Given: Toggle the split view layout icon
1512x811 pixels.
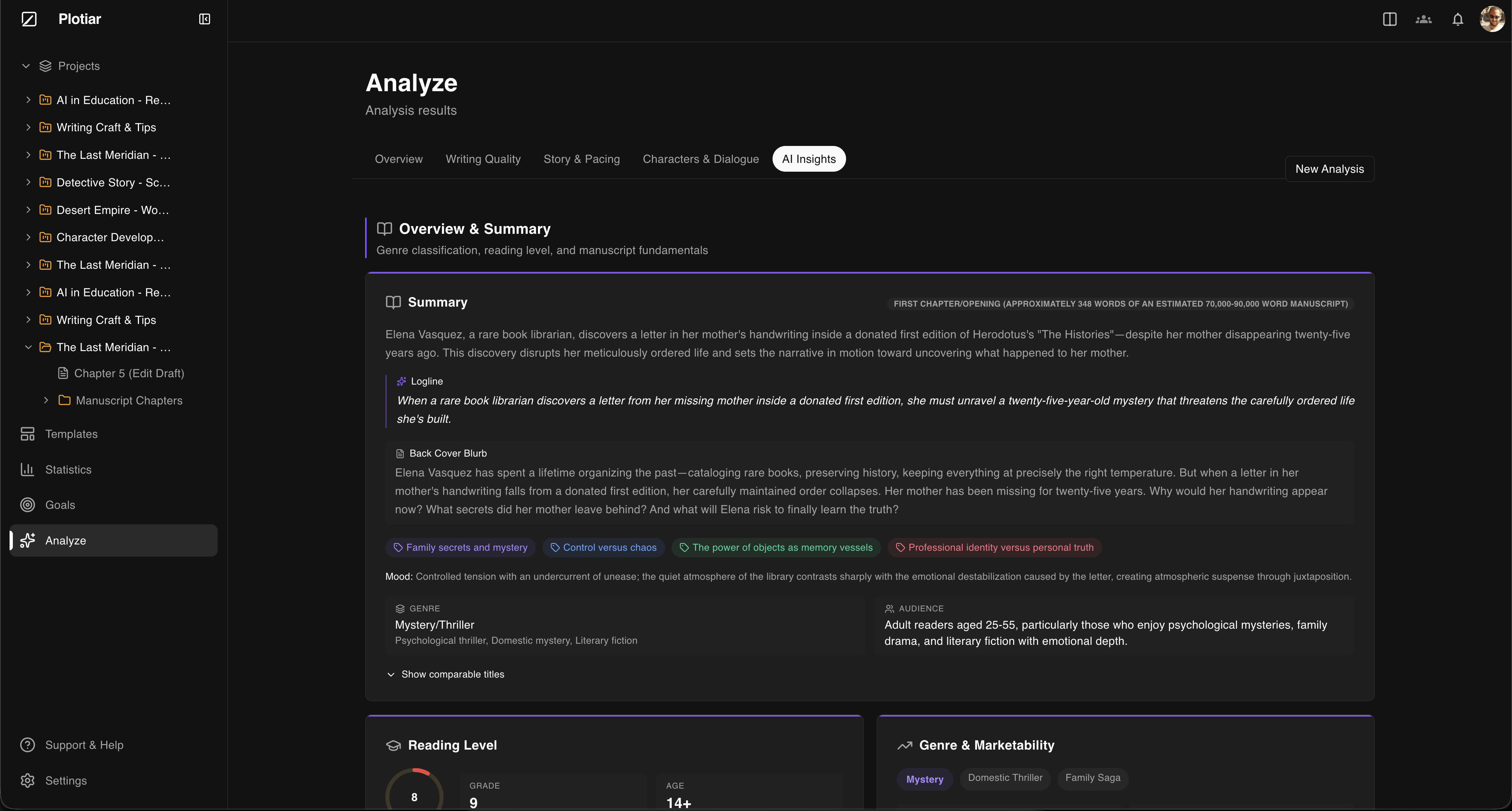Looking at the screenshot, I should tap(1389, 19).
